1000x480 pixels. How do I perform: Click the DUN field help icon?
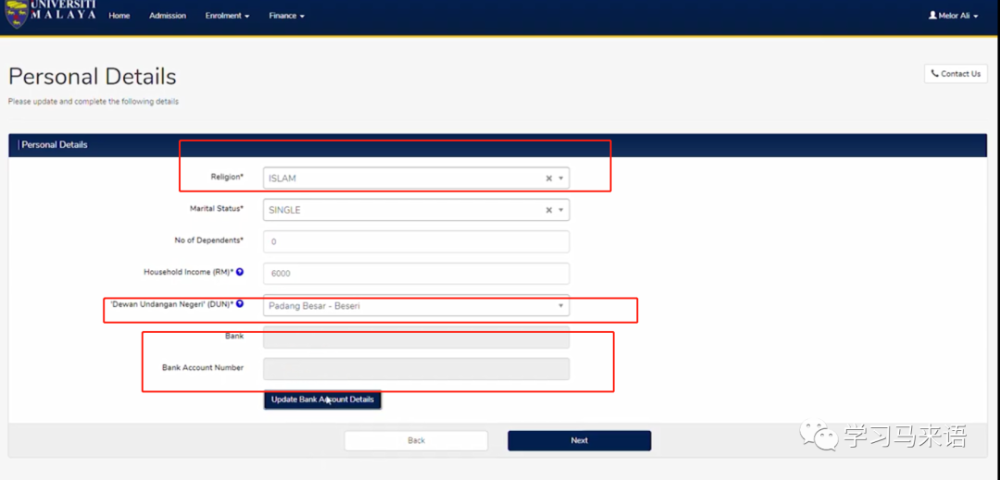tap(240, 304)
